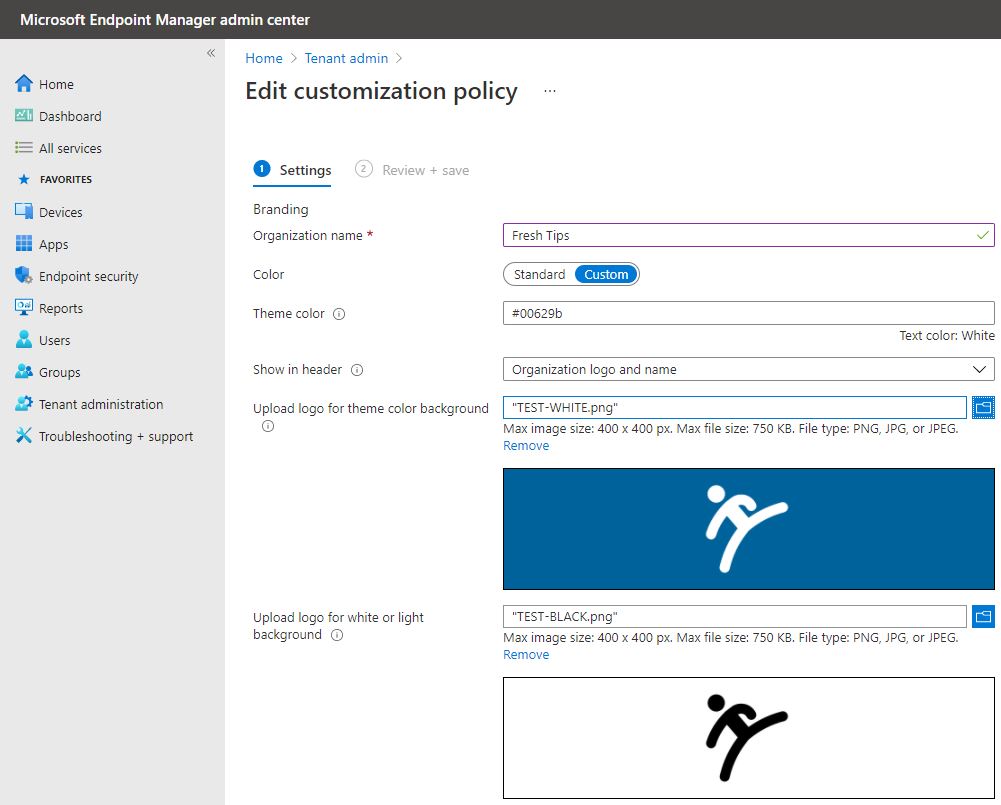Collapse the sidebar with double-chevron icon
The image size is (1001, 805).
pyautogui.click(x=211, y=53)
